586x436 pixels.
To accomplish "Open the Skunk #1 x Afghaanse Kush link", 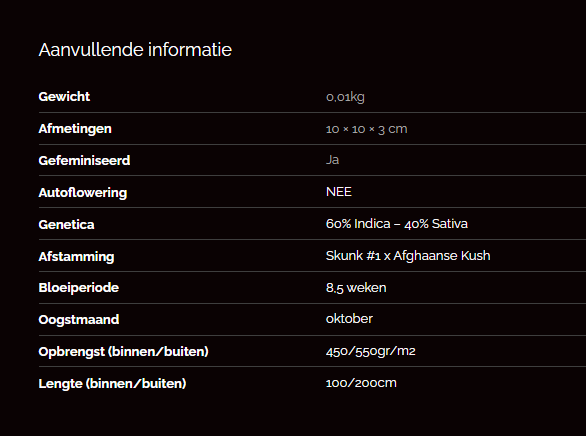I will [408, 256].
